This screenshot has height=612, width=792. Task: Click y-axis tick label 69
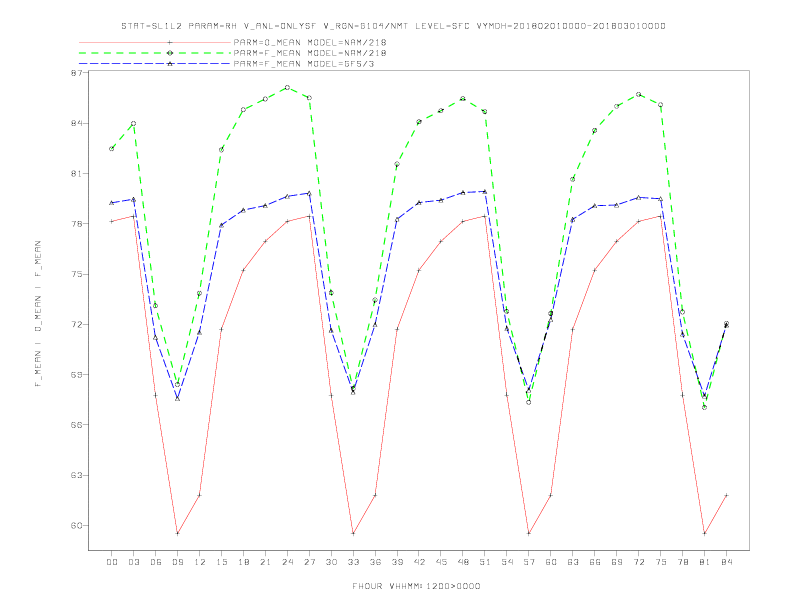pyautogui.click(x=76, y=375)
